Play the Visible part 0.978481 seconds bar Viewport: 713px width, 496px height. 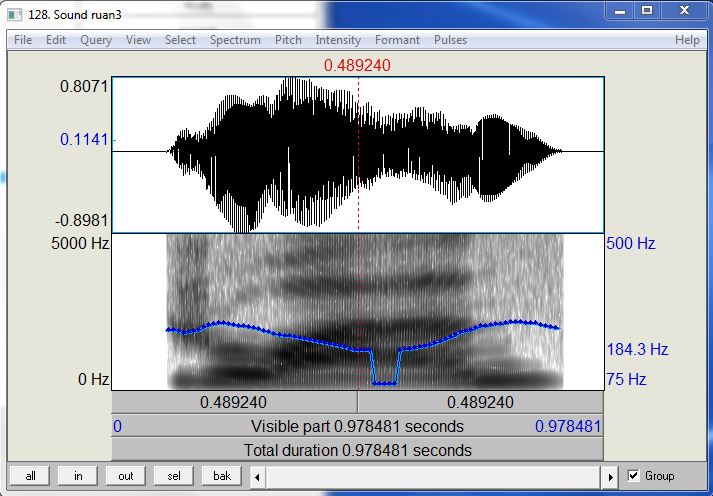357,426
